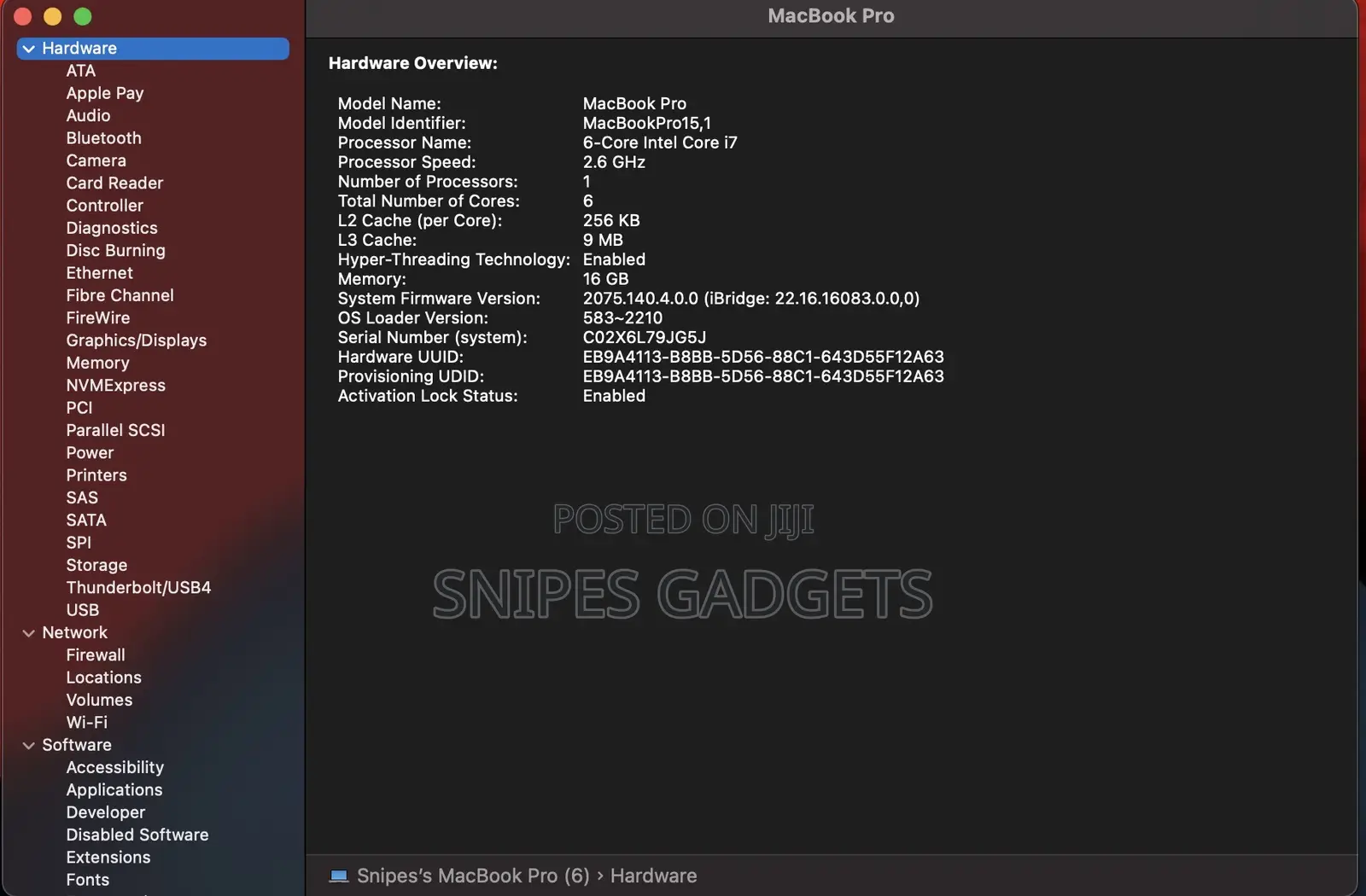
Task: Open the SAS sidebar item
Action: 82,497
